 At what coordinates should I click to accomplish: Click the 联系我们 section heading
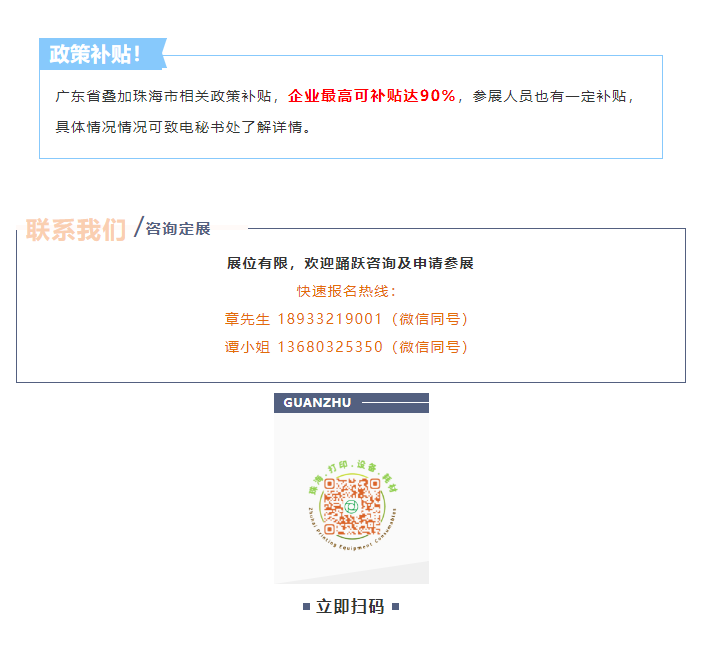[75, 229]
